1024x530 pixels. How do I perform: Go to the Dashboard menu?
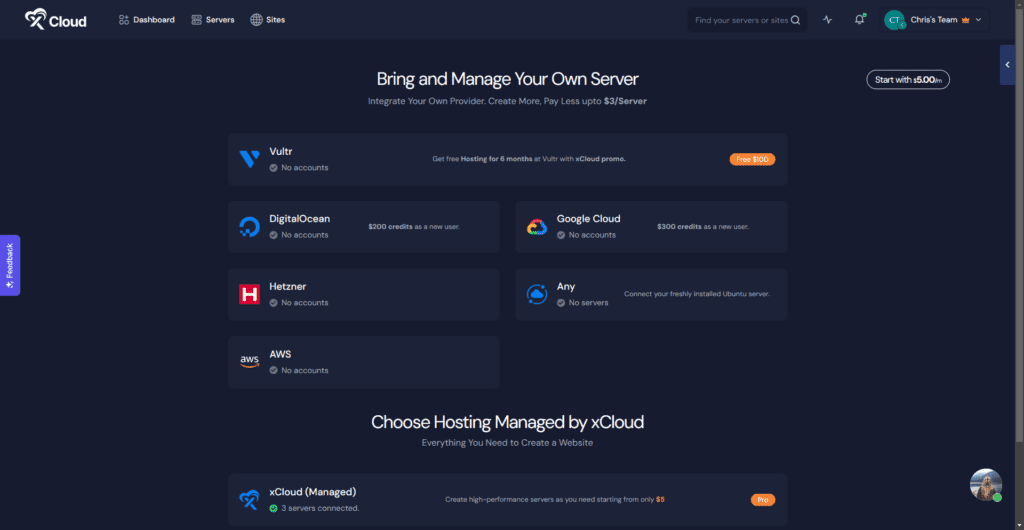point(146,20)
